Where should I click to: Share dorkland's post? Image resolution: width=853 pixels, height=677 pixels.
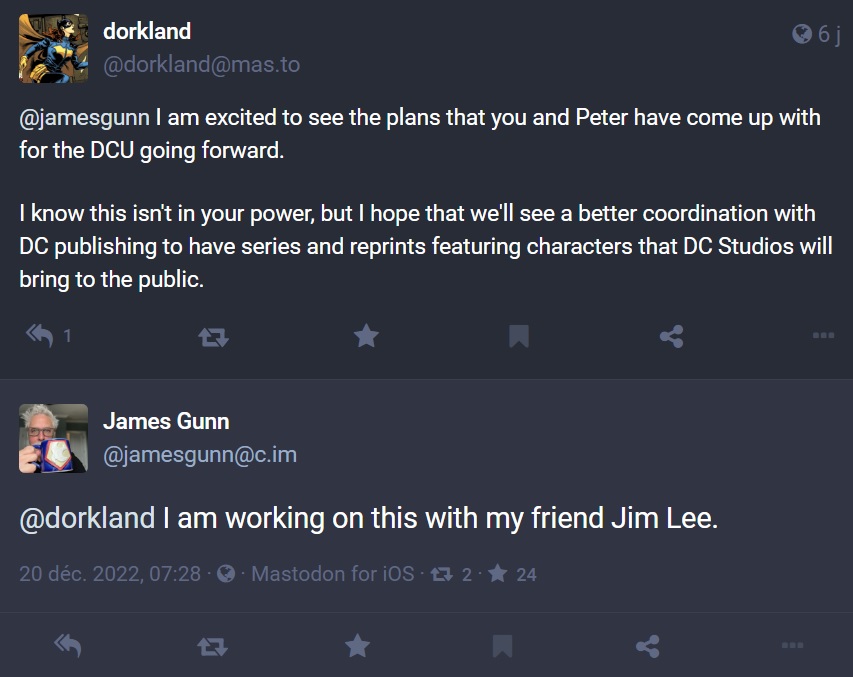(x=671, y=336)
